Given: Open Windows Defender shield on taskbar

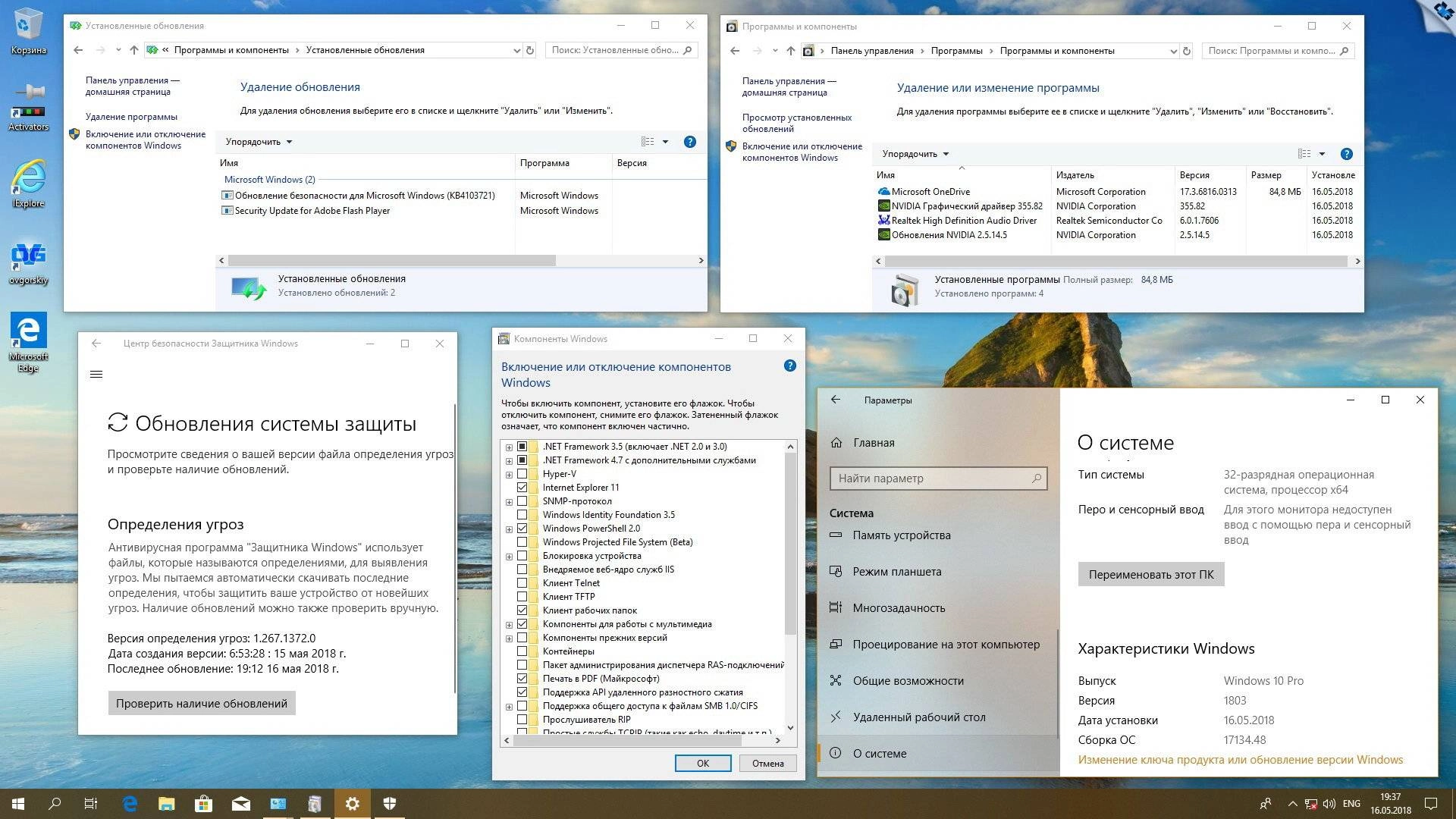Looking at the screenshot, I should tap(389, 804).
